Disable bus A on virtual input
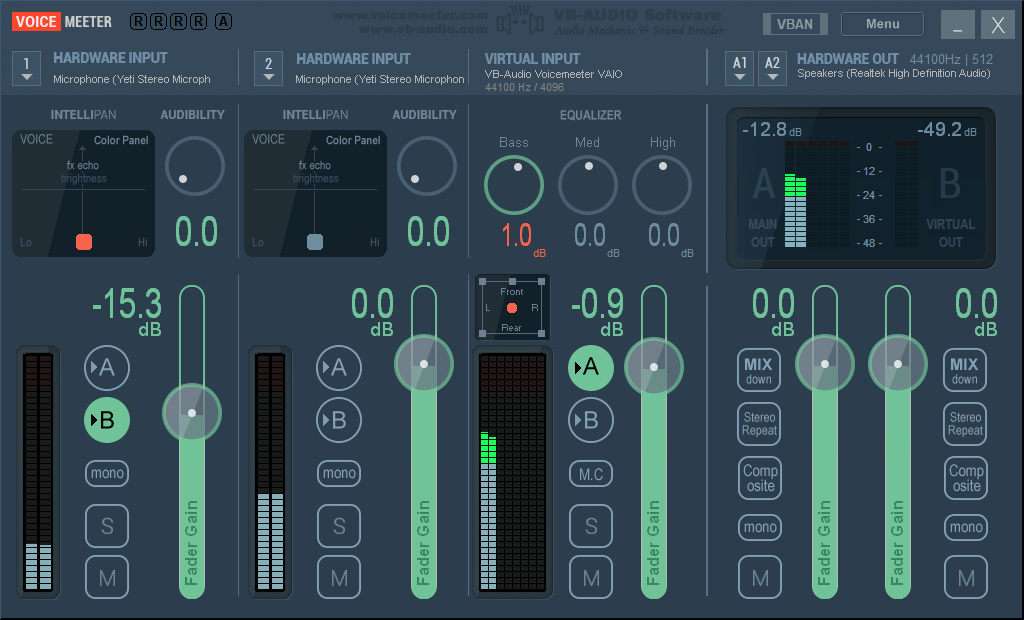Screen dimensions: 1024x620 tap(591, 368)
